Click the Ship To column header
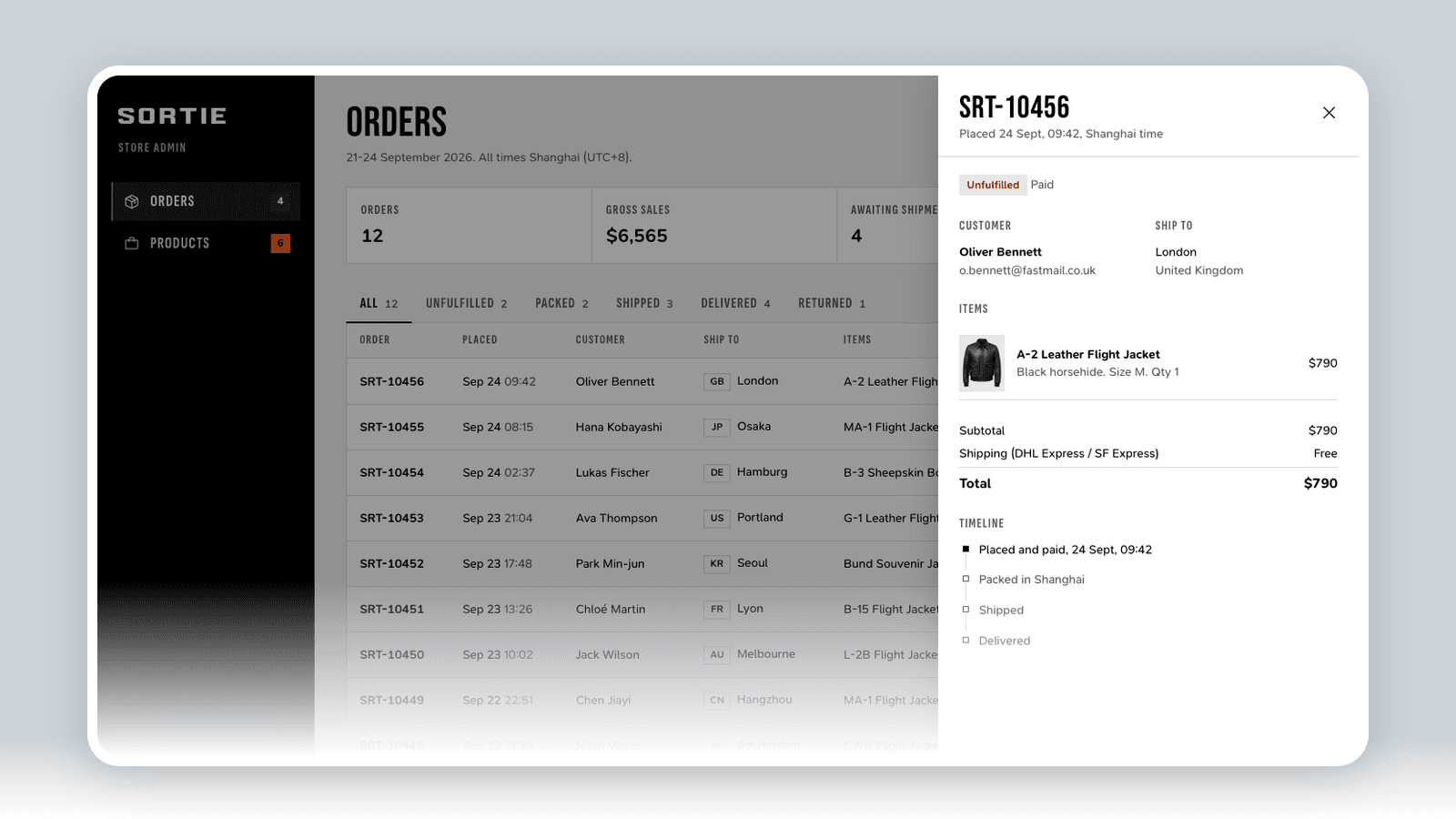This screenshot has width=1456, height=819. click(x=722, y=339)
